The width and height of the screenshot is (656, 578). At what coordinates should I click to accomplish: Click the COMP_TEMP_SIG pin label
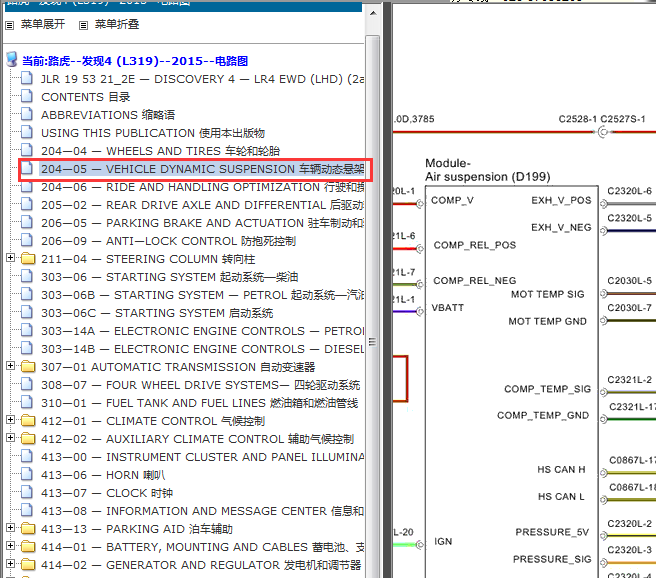547,389
